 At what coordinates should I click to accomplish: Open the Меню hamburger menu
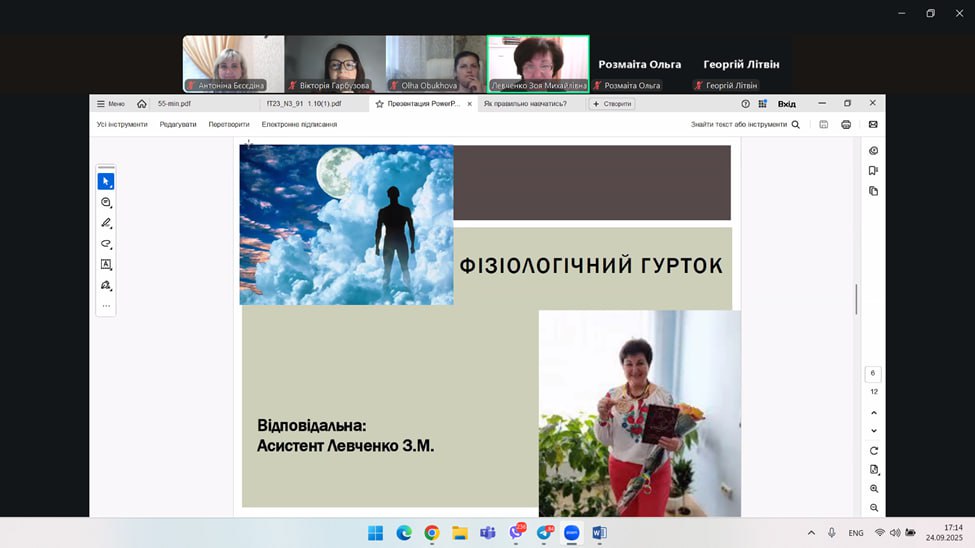[110, 104]
